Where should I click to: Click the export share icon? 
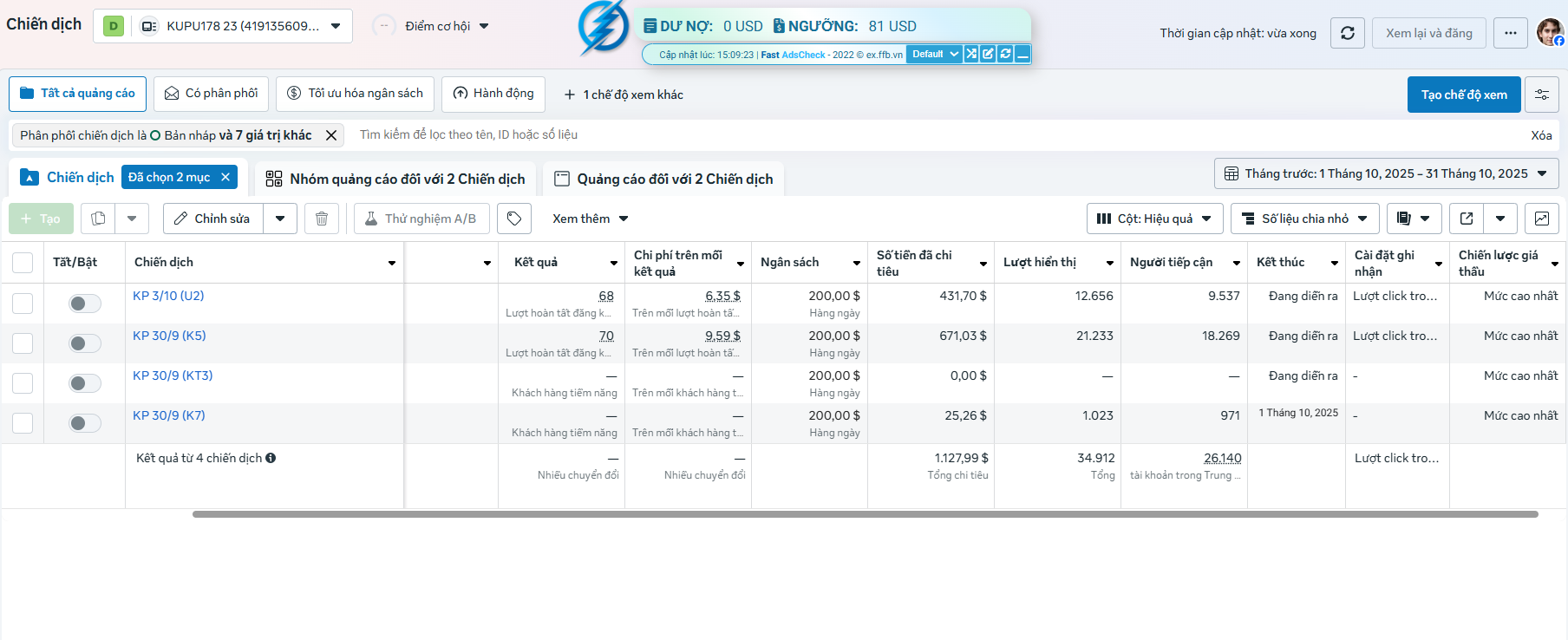(1467, 219)
